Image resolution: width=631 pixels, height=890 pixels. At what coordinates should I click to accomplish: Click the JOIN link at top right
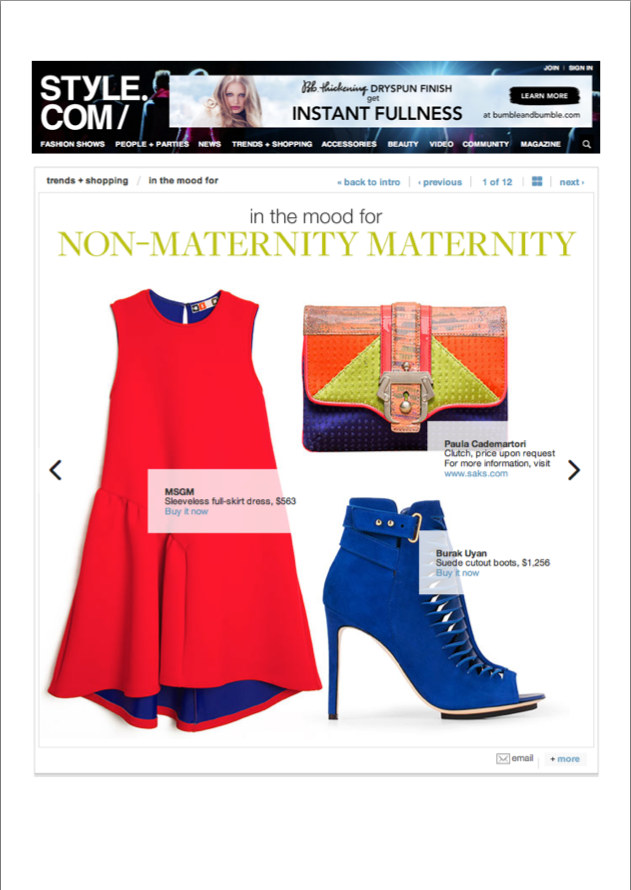point(551,68)
